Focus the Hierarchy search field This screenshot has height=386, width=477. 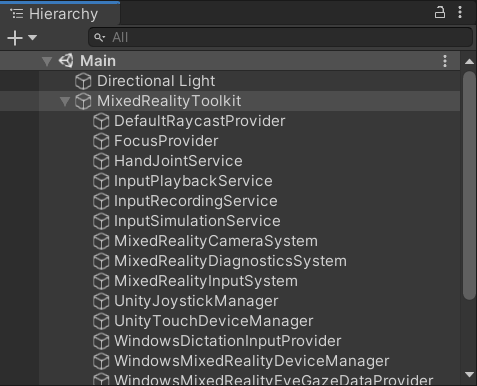pyautogui.click(x=280, y=37)
